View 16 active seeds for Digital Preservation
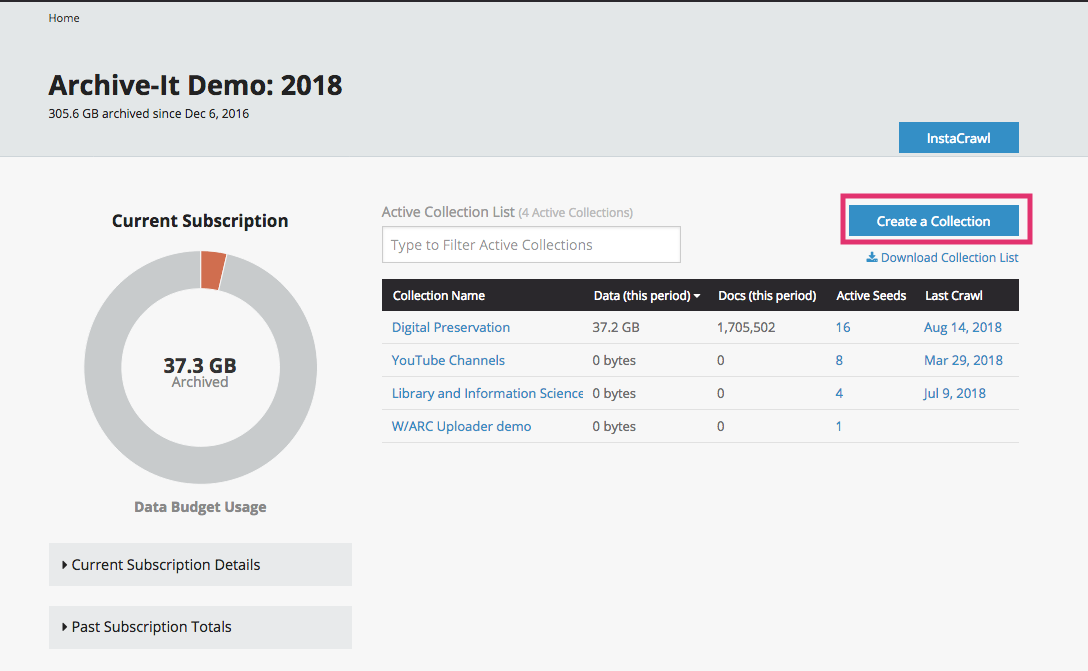Screen dimensions: 1088x671 pyautogui.click(x=843, y=327)
